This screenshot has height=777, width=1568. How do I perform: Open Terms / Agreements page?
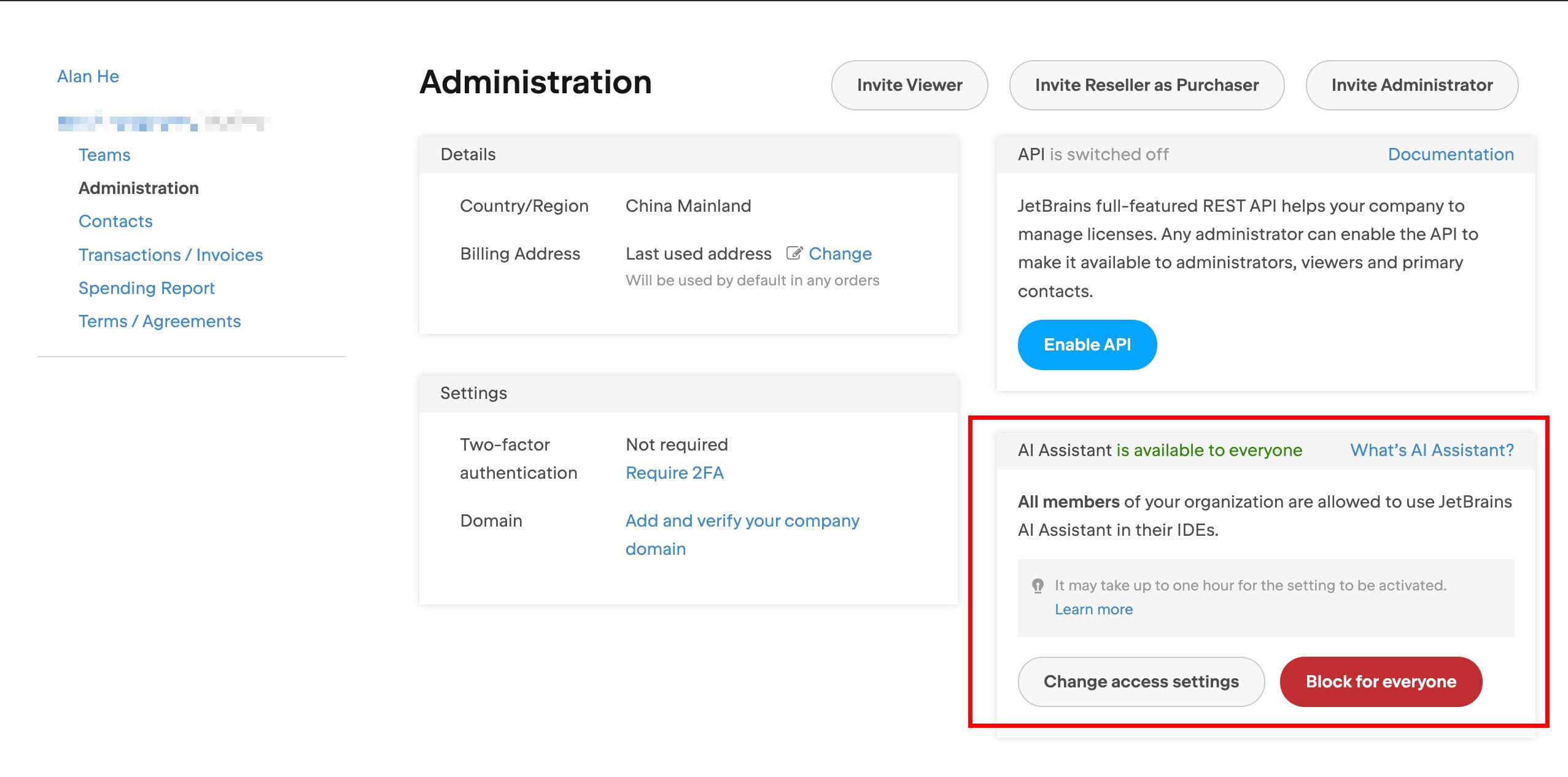pyautogui.click(x=160, y=321)
